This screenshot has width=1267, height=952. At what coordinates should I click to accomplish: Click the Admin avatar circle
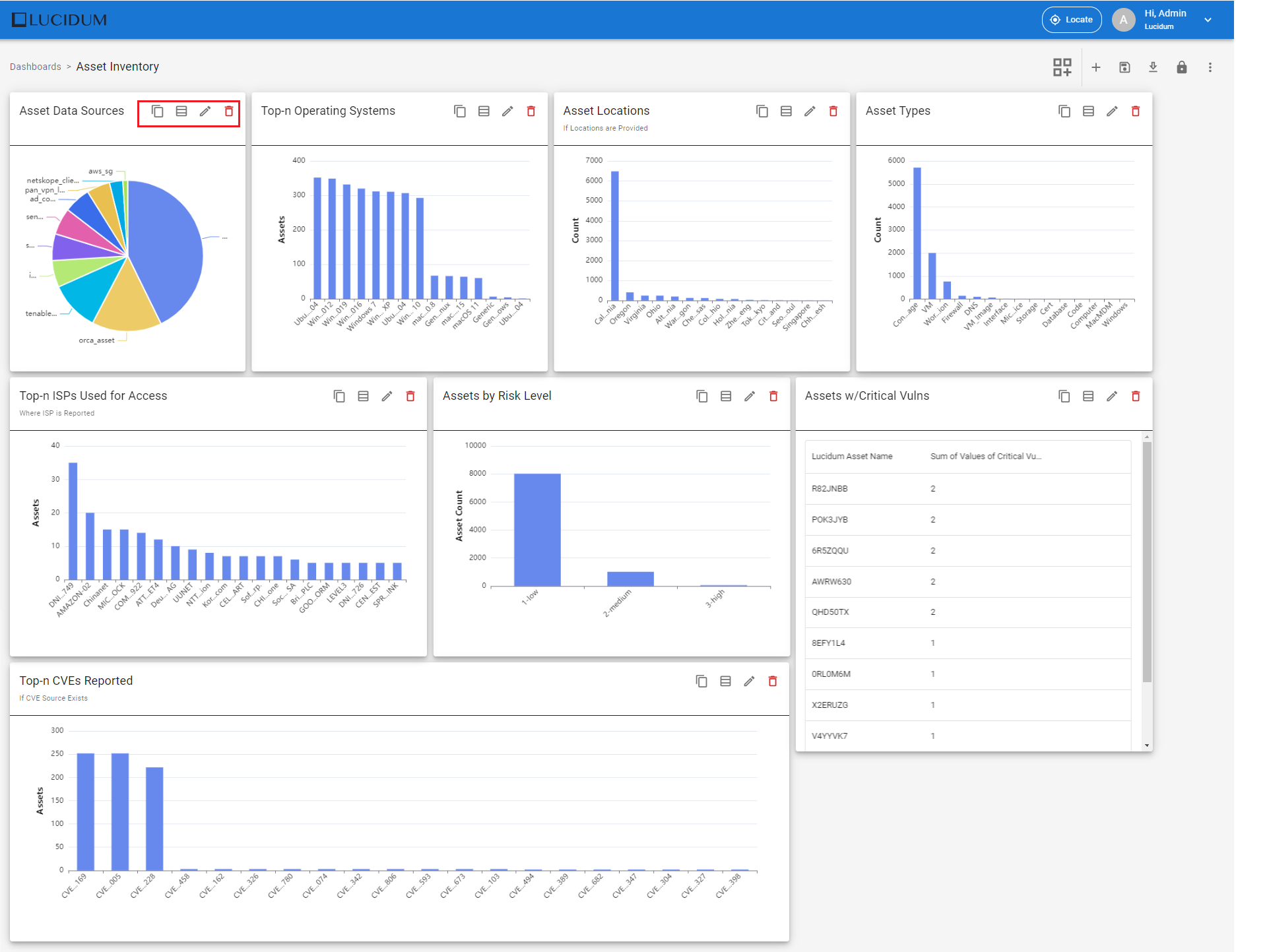click(1123, 20)
